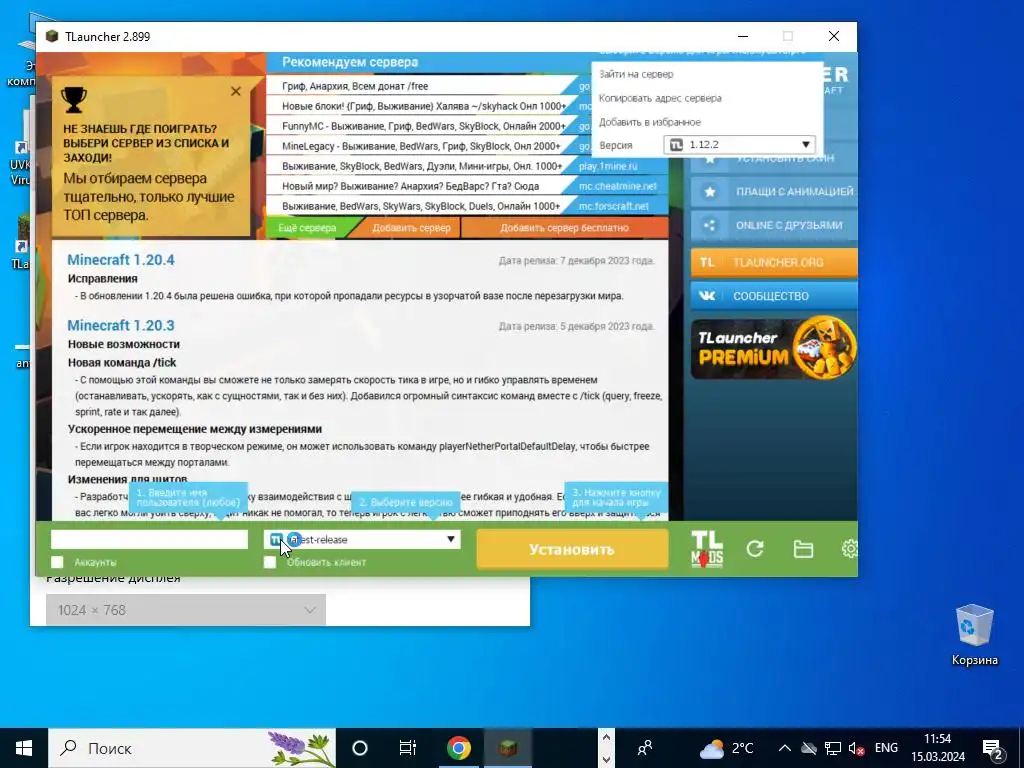Click the trophy icon in yellow banner
Screen dimensions: 1024x768
coord(74,100)
